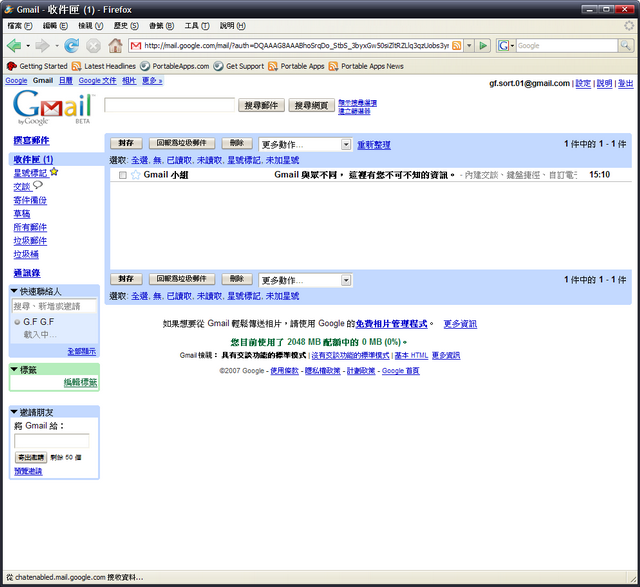Click the Firefox URL address field

coord(296,45)
